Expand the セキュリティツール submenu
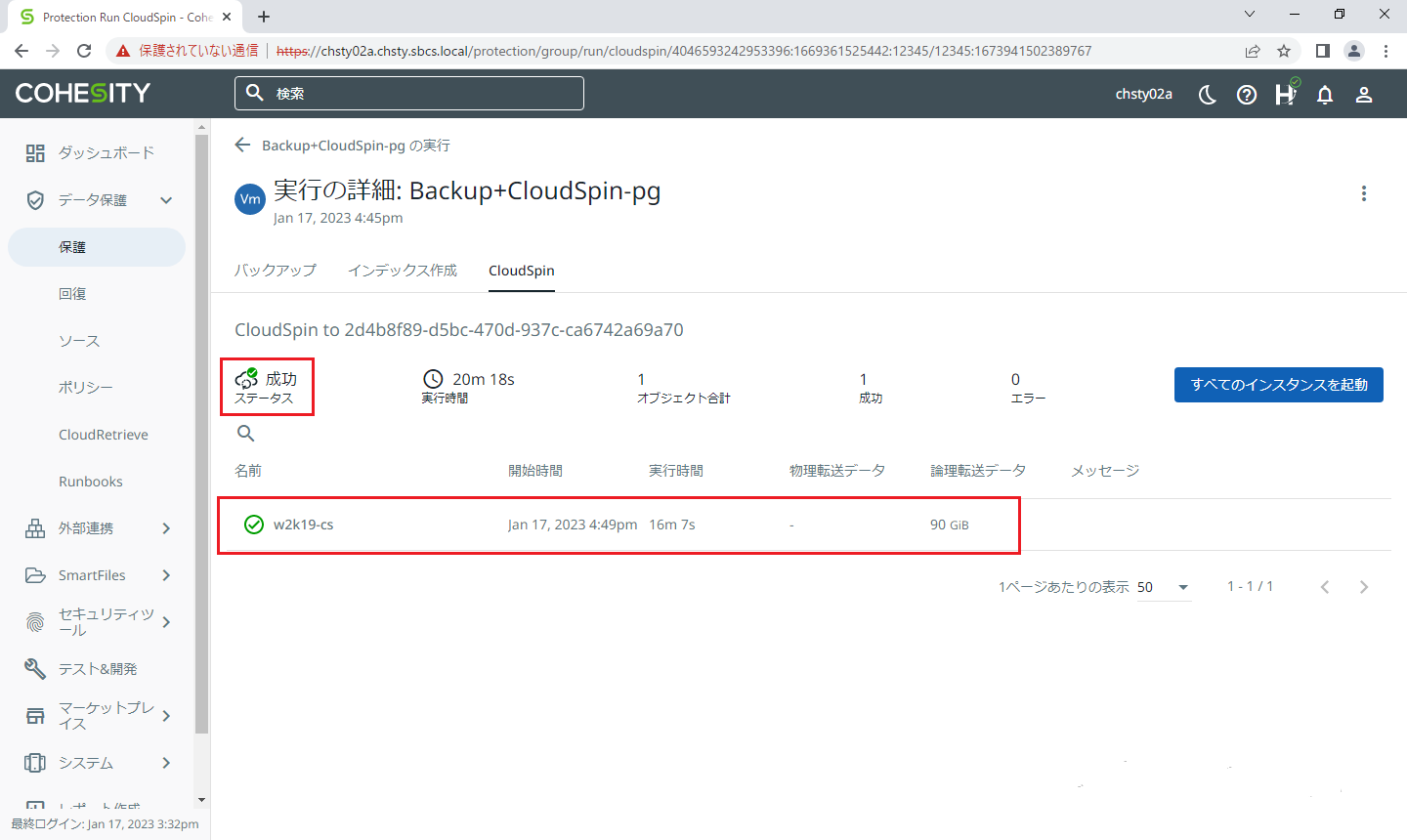Viewport: 1407px width, 840px height. 166,622
